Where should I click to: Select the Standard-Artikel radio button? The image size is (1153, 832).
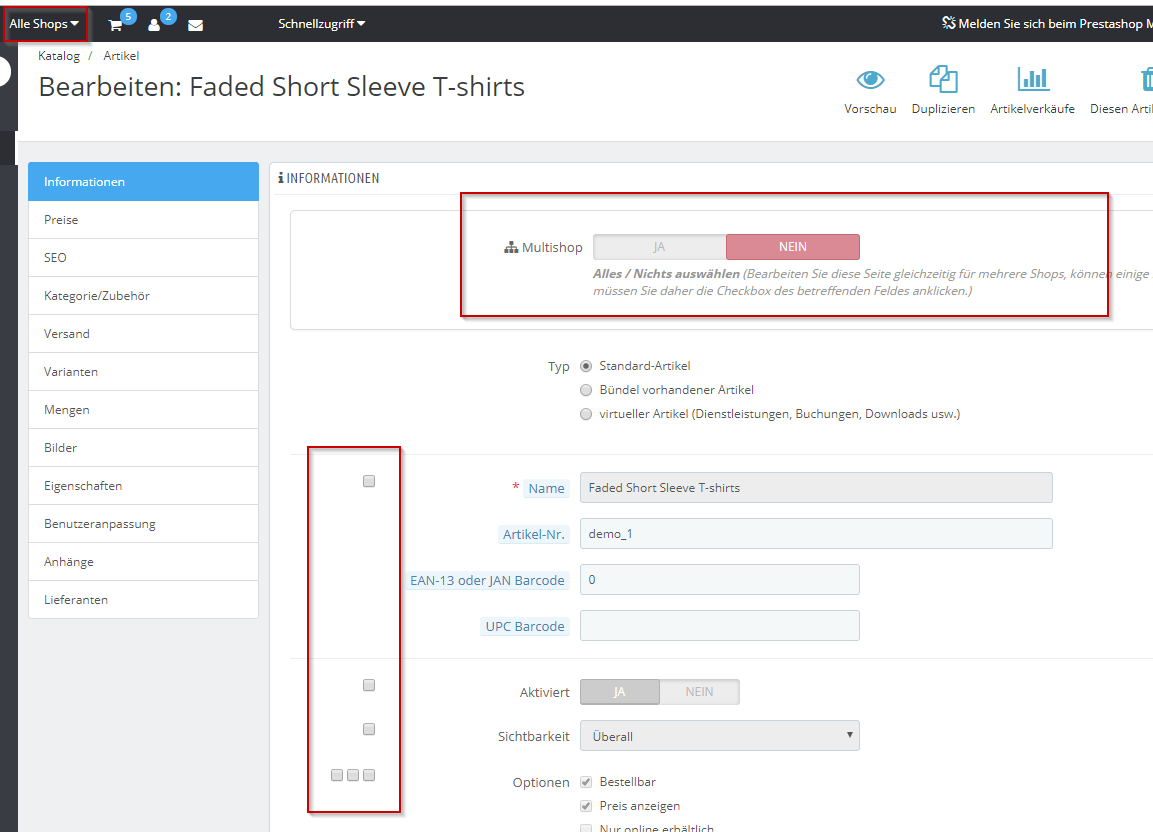click(x=586, y=366)
